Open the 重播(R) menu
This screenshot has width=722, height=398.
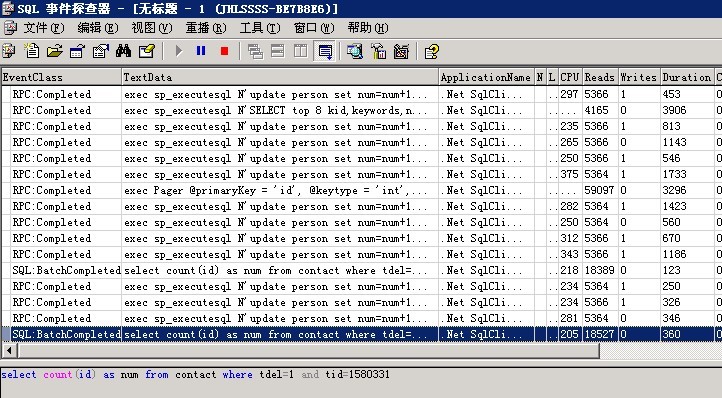click(x=206, y=28)
